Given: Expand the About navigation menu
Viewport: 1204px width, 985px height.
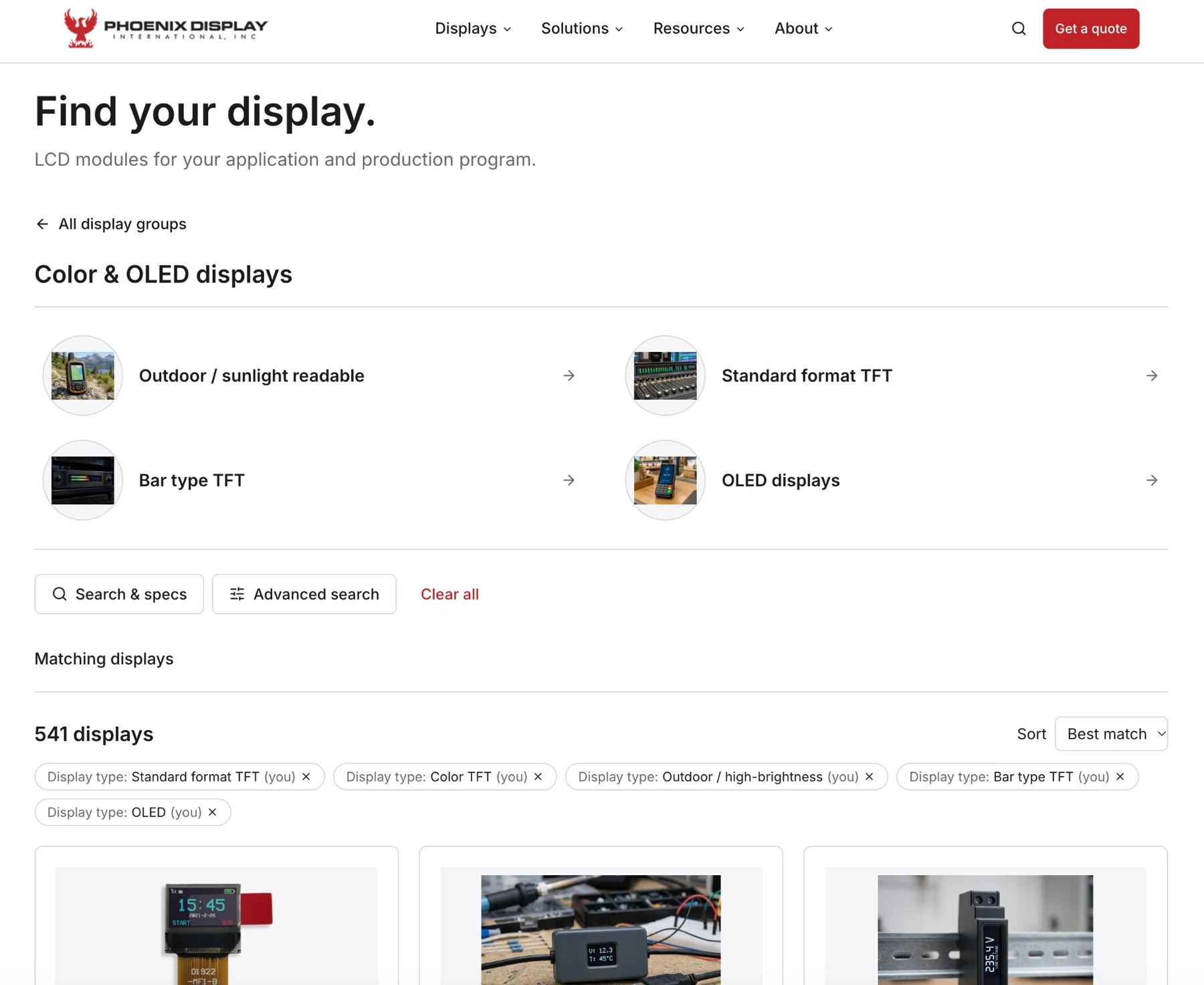Looking at the screenshot, I should pos(803,29).
